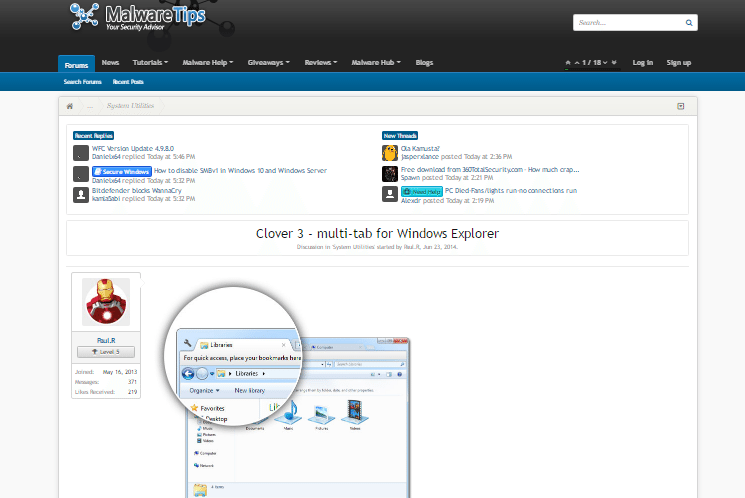Click kamlaSabi username

pyautogui.click(x=106, y=199)
